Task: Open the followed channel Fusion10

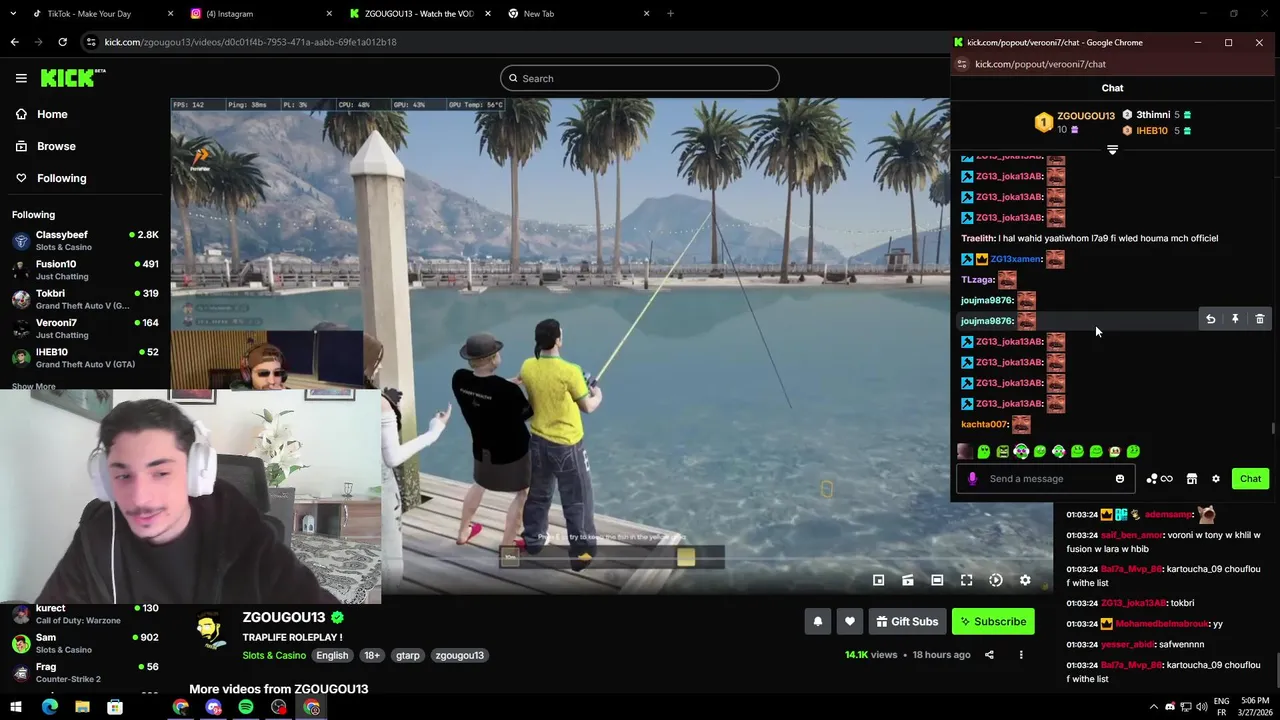Action: point(85,270)
